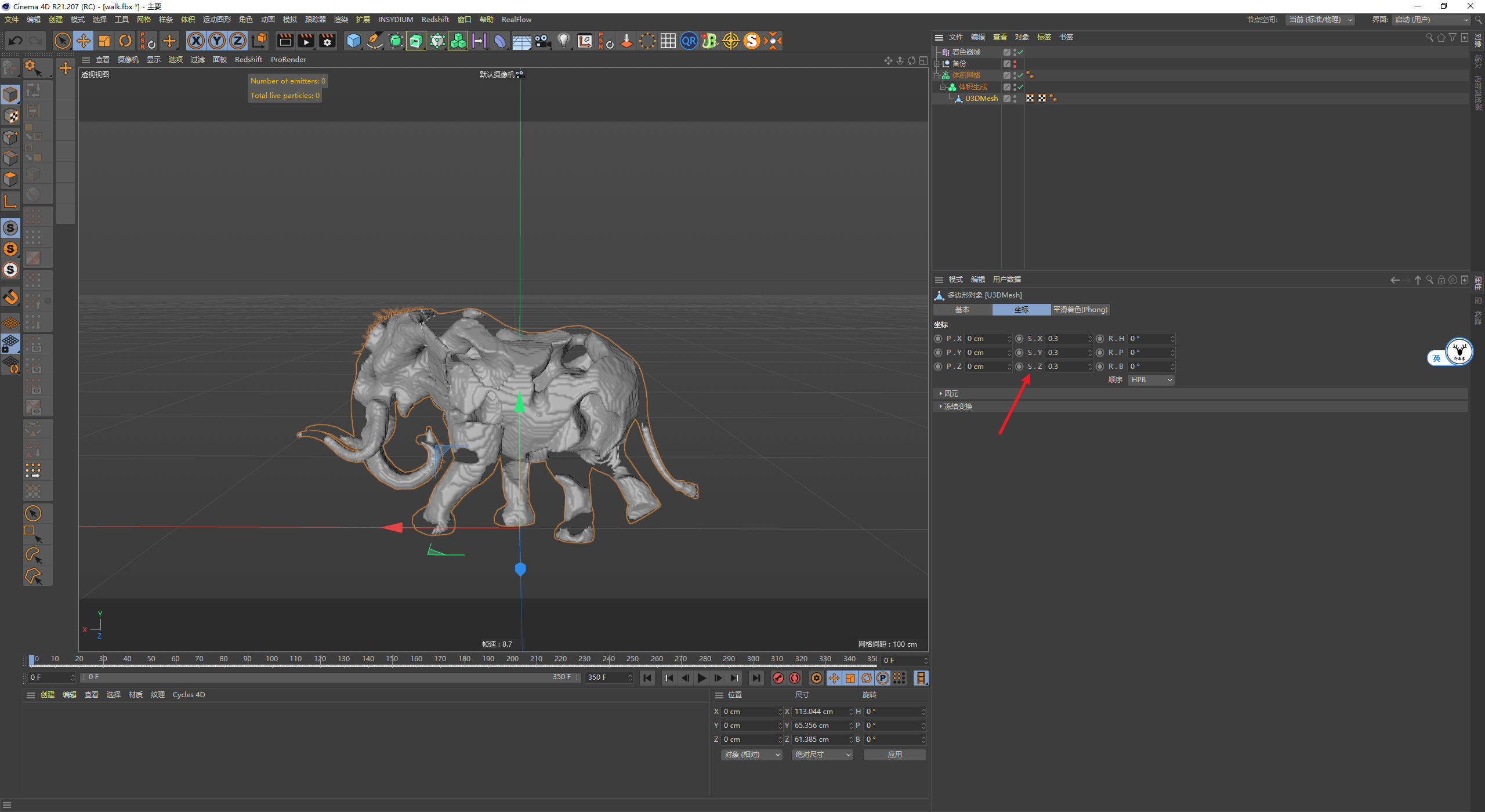Toggle the Z axis lock
The image size is (1485, 812).
tap(238, 41)
